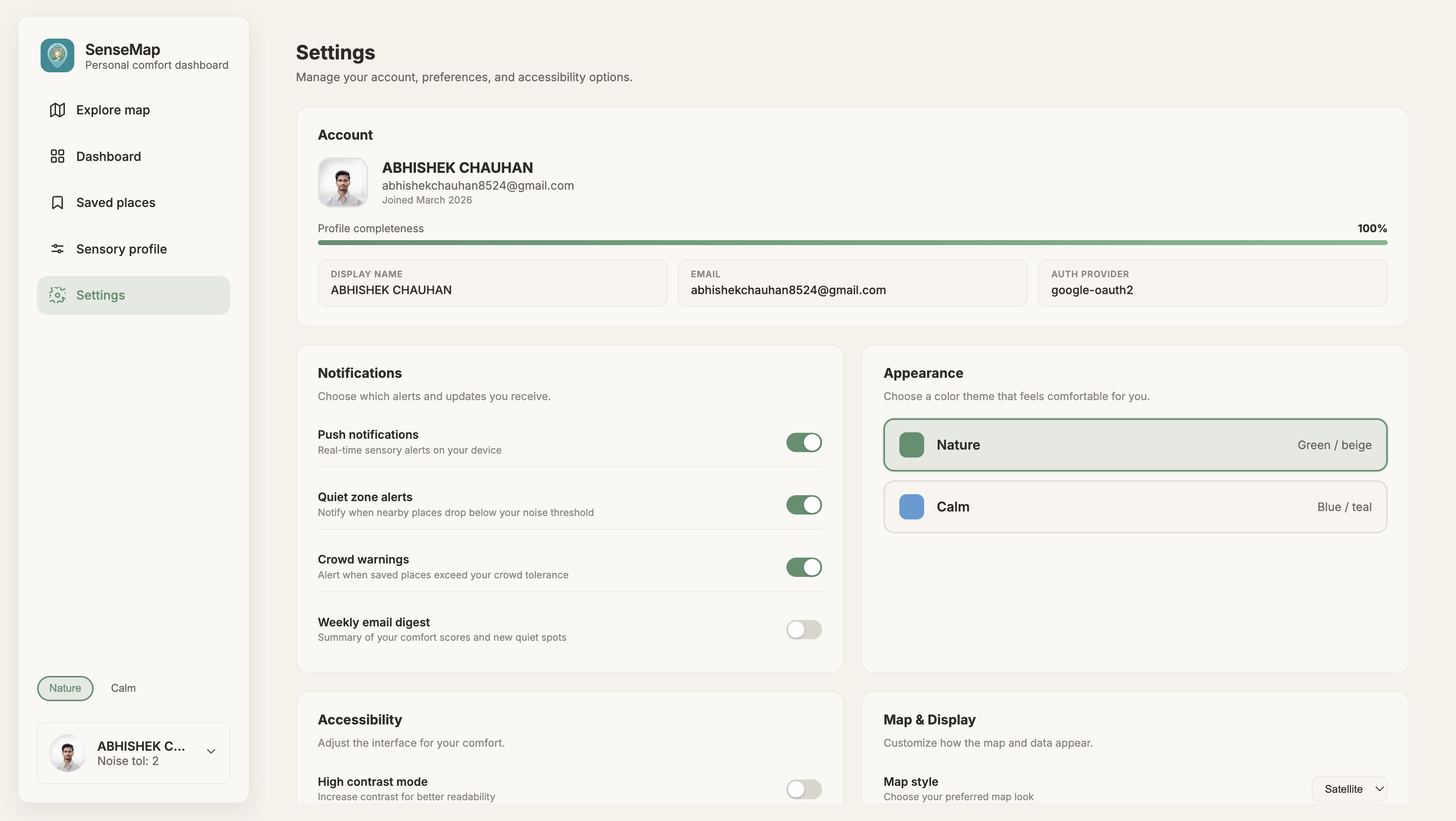The image size is (1456, 821).
Task: Click the Dashboard grid icon
Action: point(57,156)
